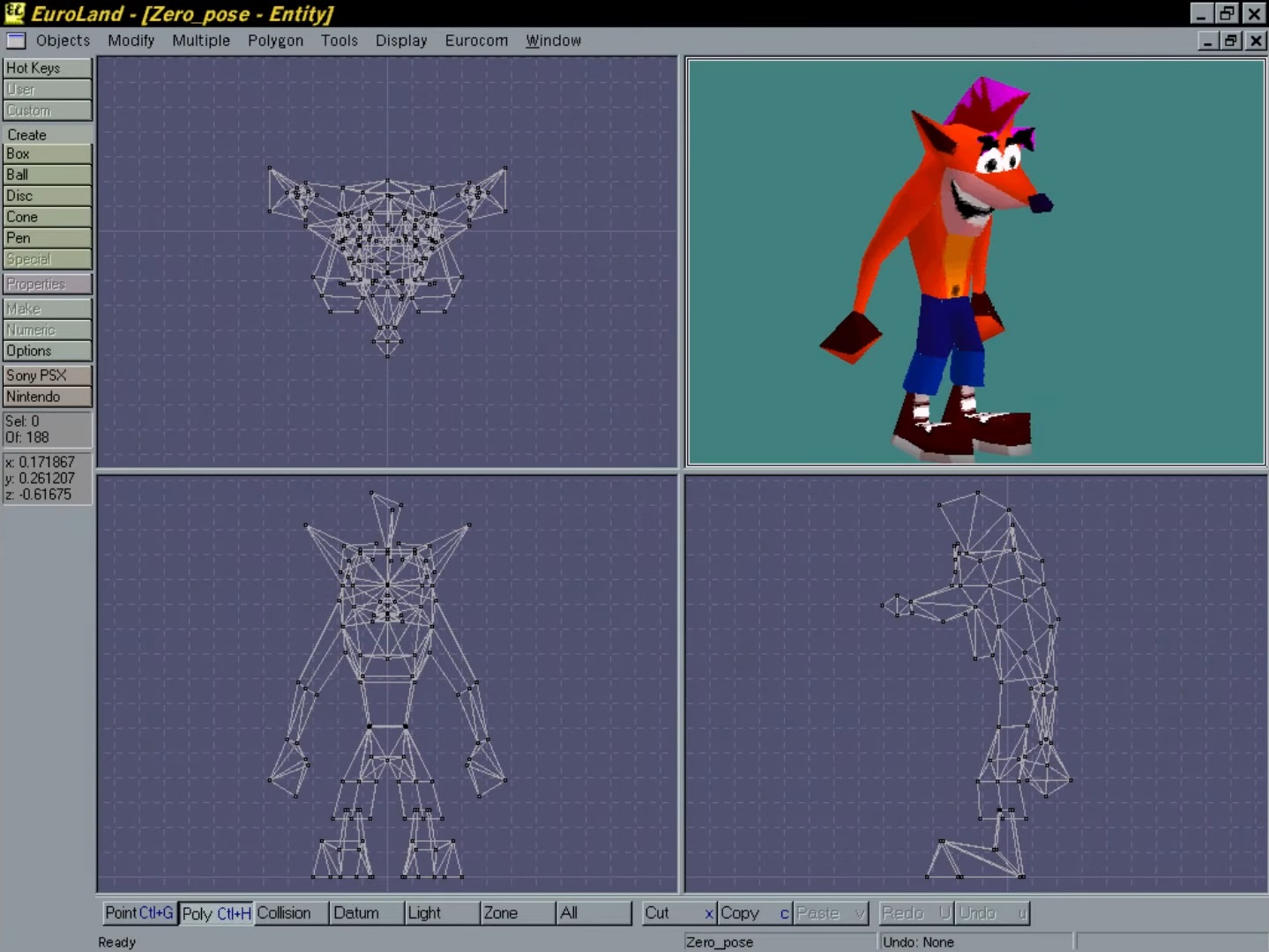This screenshot has height=952, width=1269.
Task: Open the Modify menu
Action: (131, 41)
